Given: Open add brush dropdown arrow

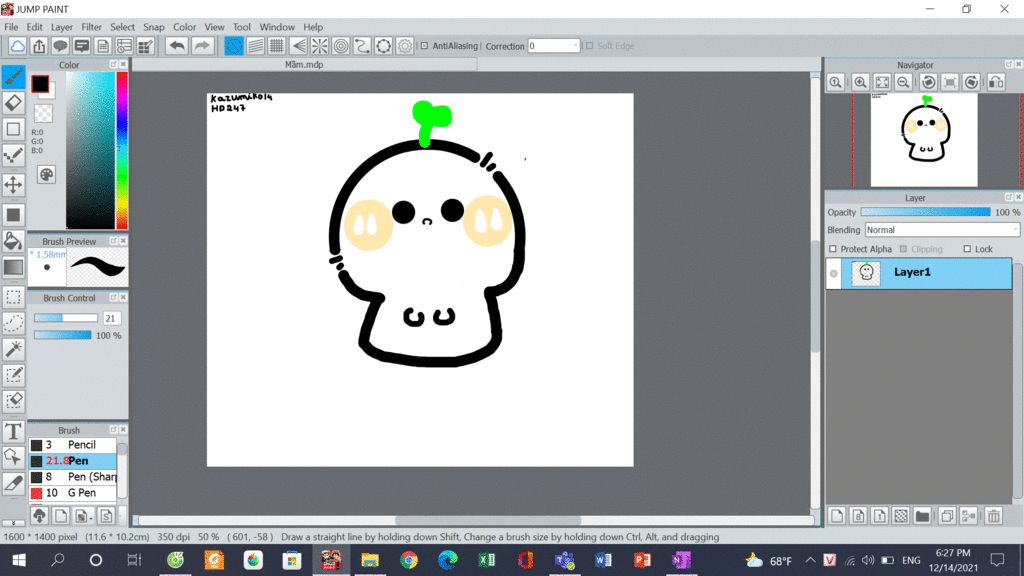Looking at the screenshot, I should pos(90,517).
